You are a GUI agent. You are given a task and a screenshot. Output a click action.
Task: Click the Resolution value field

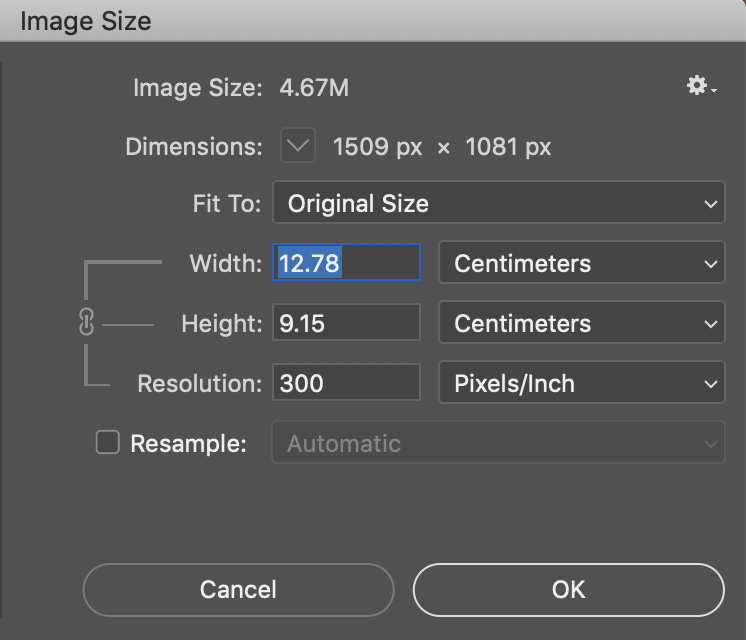point(346,383)
